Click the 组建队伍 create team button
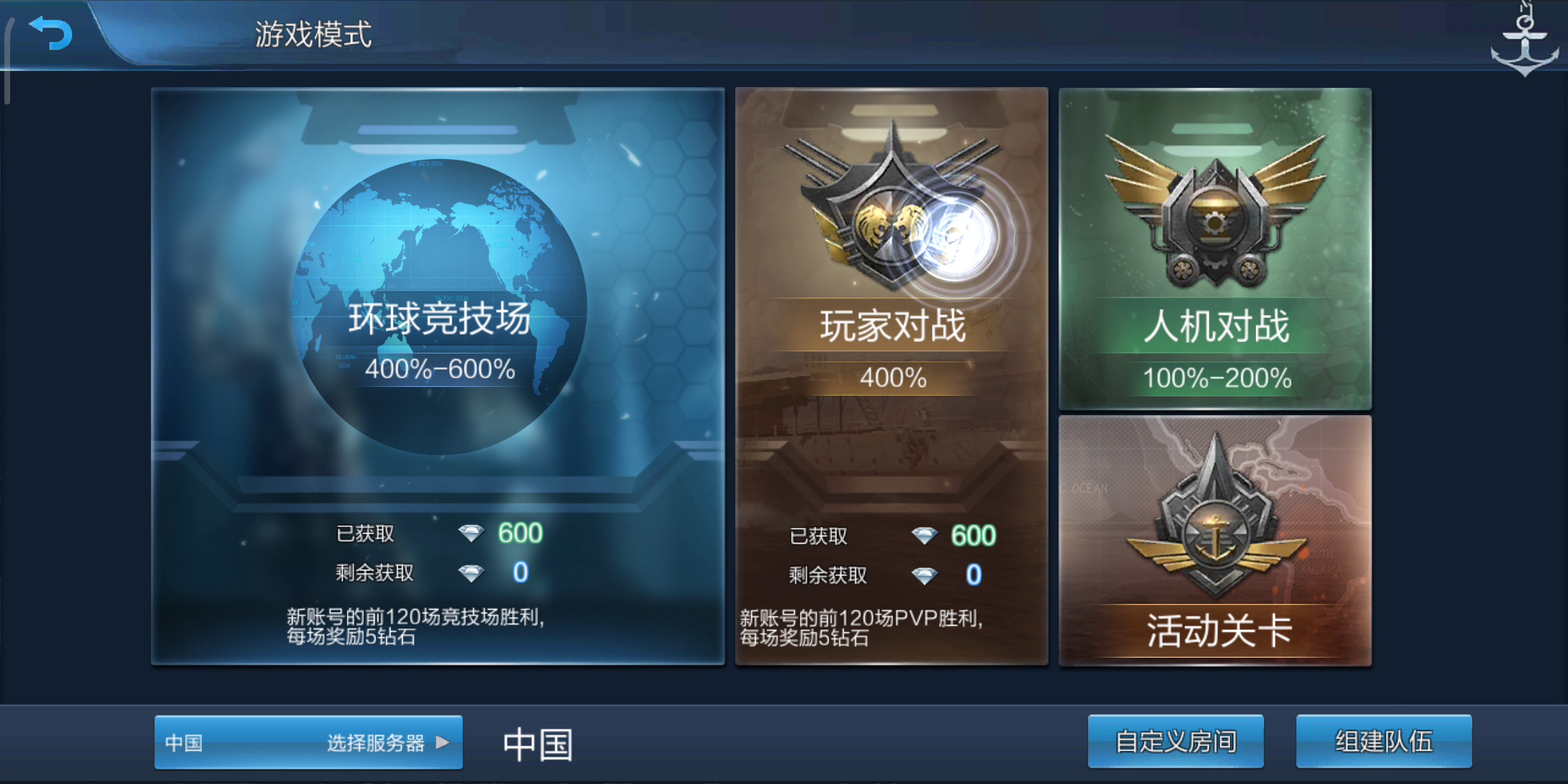Image resolution: width=1568 pixels, height=784 pixels. [x=1384, y=741]
